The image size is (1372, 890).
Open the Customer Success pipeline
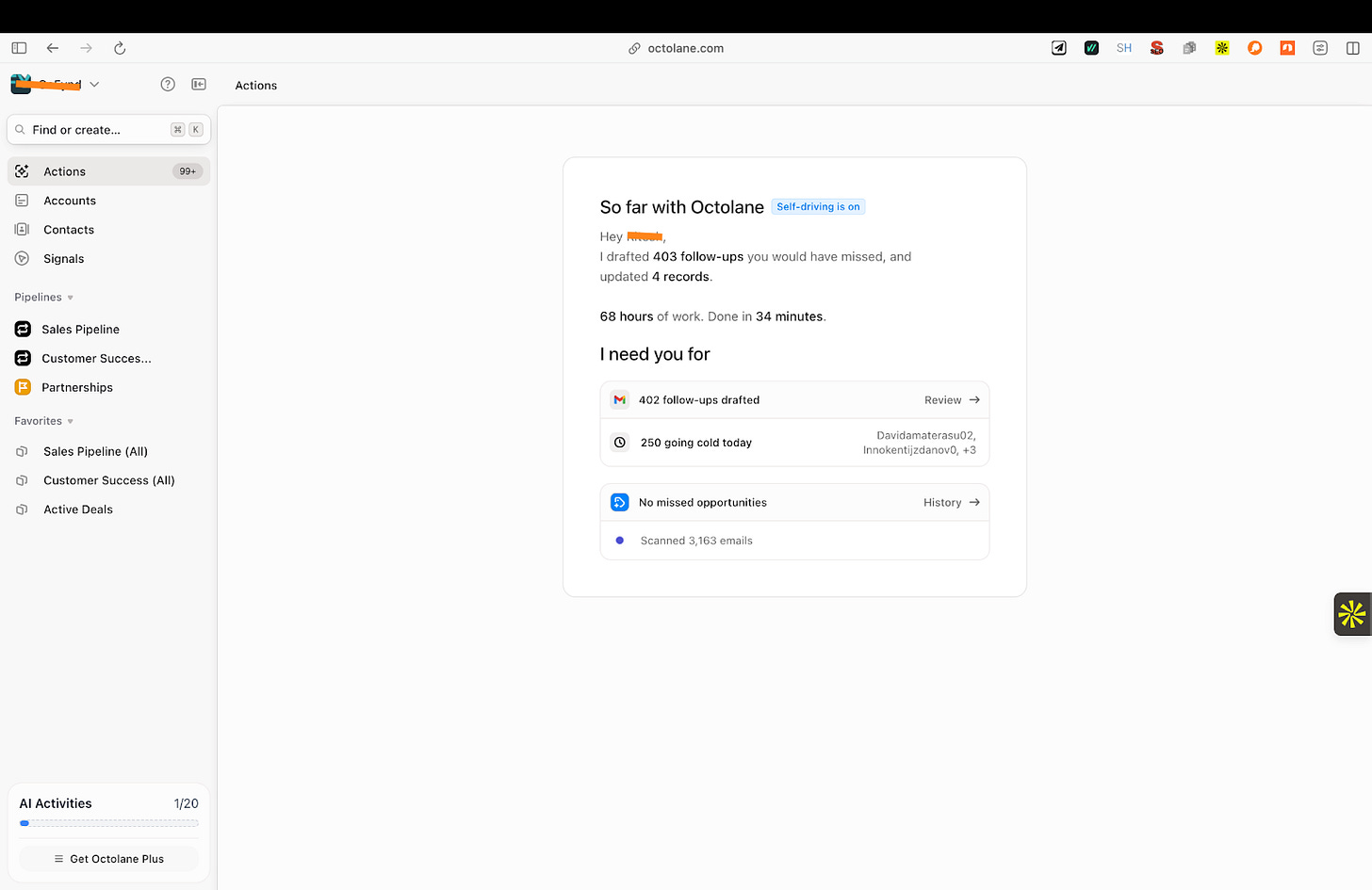(x=109, y=359)
